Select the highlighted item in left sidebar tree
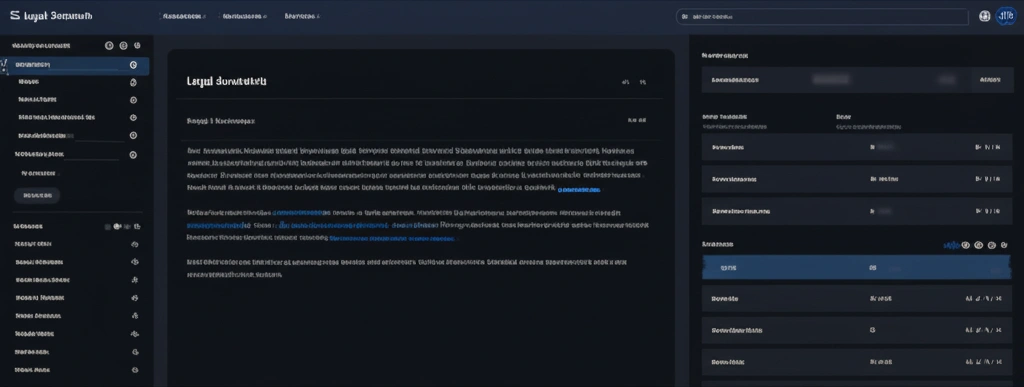This screenshot has width=1024, height=387. click(x=76, y=65)
